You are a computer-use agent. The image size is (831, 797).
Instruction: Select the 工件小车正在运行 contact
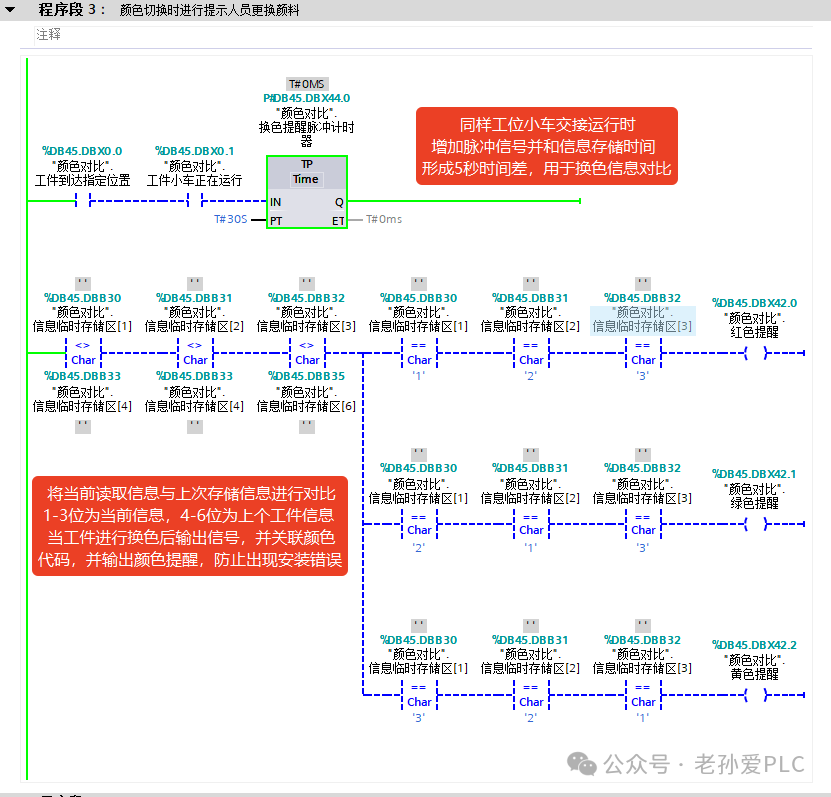(x=195, y=200)
